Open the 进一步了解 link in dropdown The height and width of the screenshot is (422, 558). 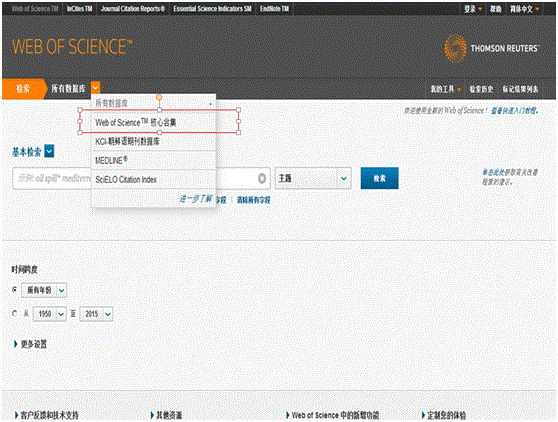pos(195,199)
